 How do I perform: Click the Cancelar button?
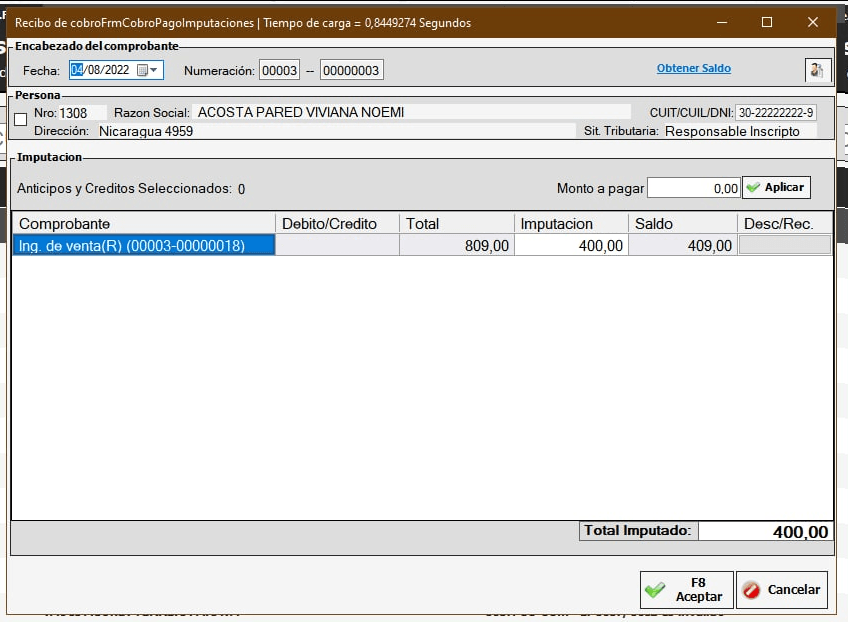[782, 590]
